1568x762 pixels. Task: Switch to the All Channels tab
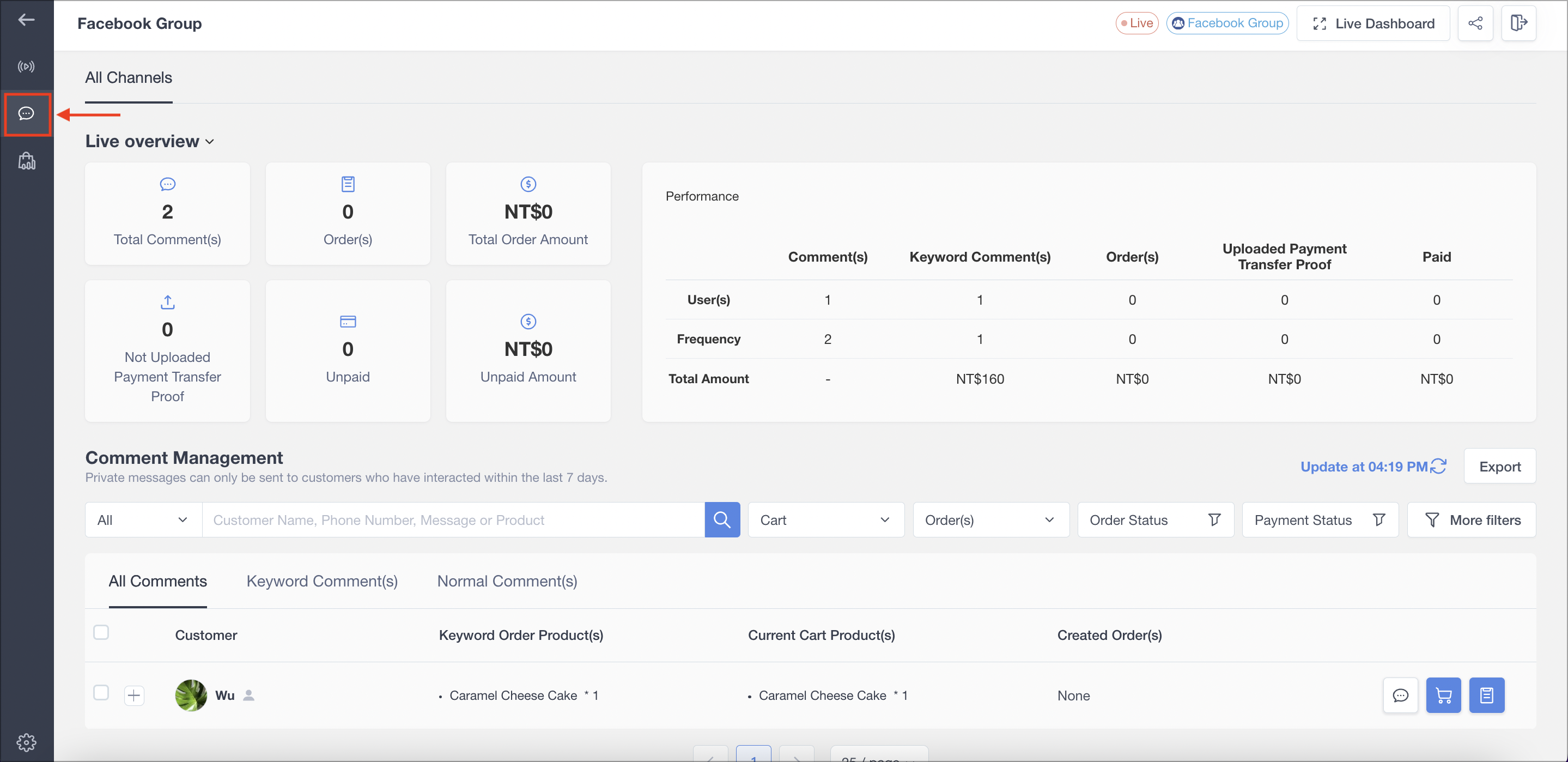pos(129,78)
